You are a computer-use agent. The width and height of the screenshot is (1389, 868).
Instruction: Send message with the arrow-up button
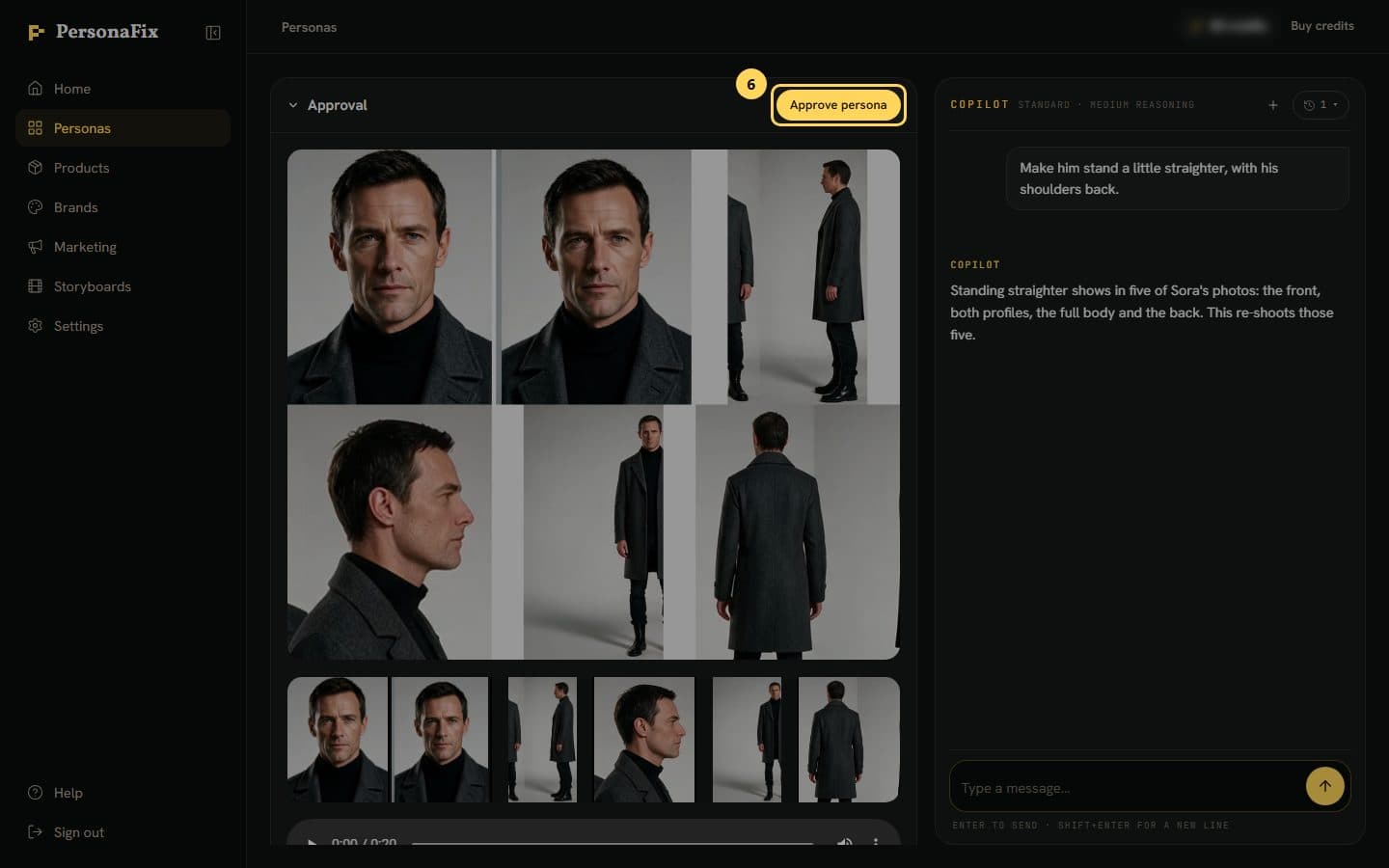tap(1325, 786)
